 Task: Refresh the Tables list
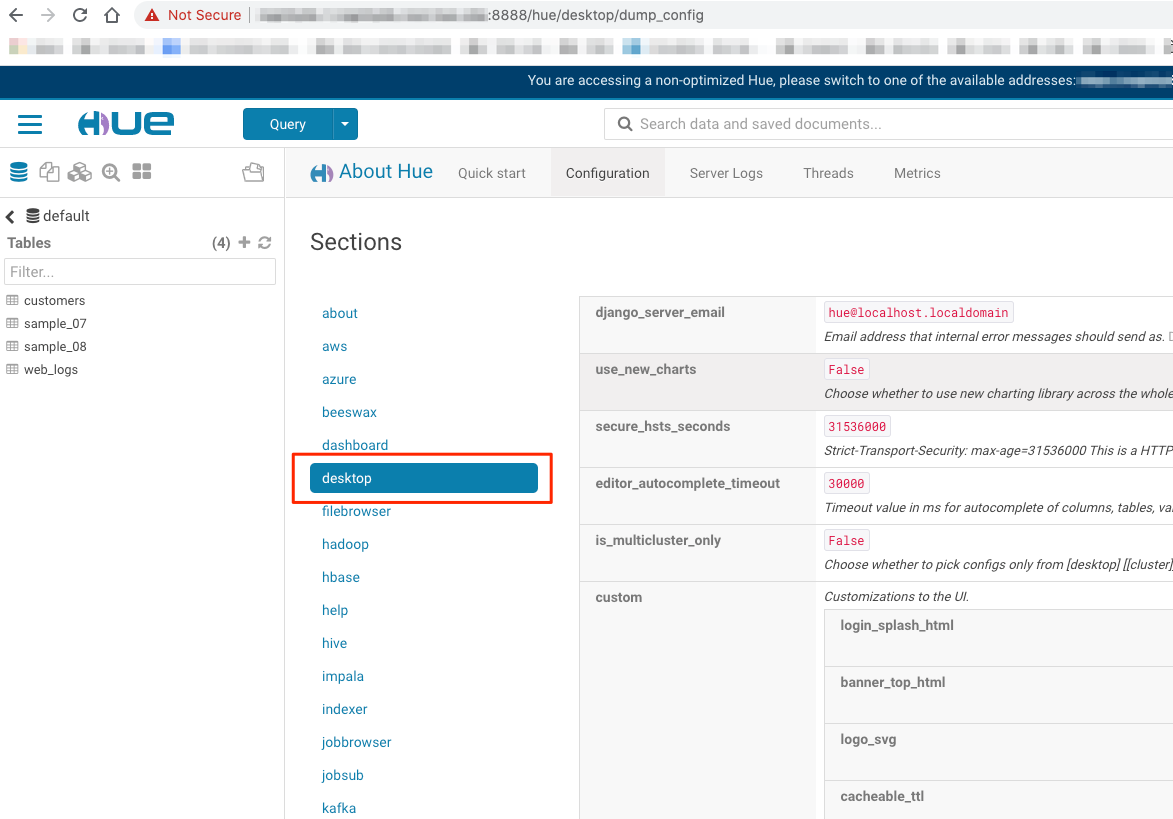tap(265, 242)
